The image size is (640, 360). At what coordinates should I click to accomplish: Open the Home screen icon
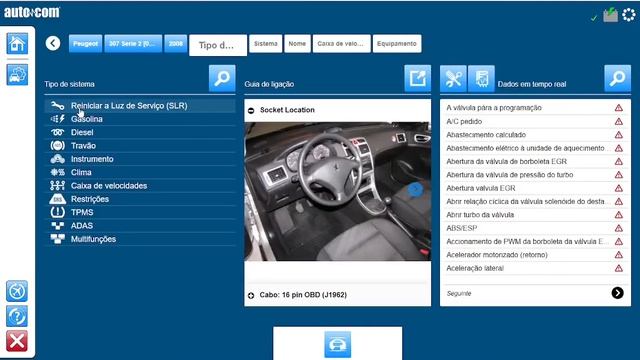click(x=17, y=43)
